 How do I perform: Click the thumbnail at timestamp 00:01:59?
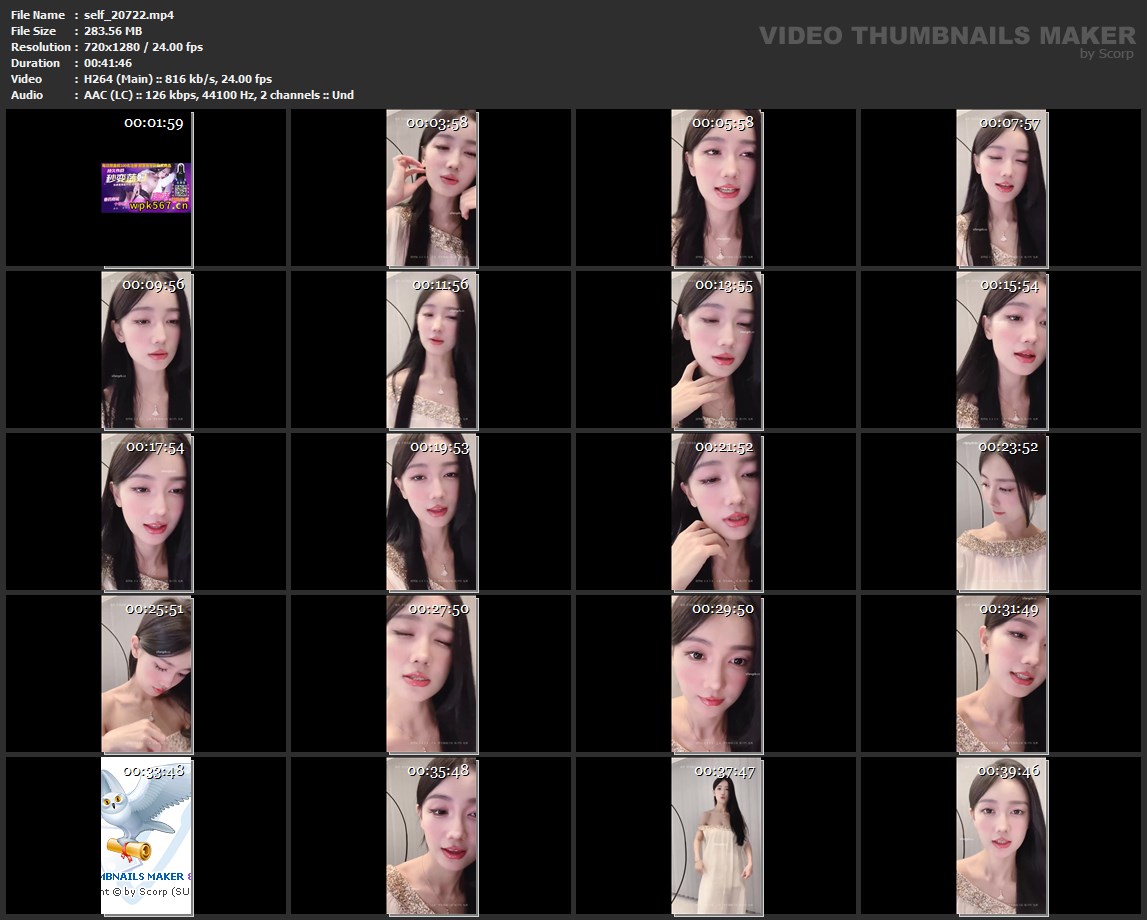coord(146,188)
